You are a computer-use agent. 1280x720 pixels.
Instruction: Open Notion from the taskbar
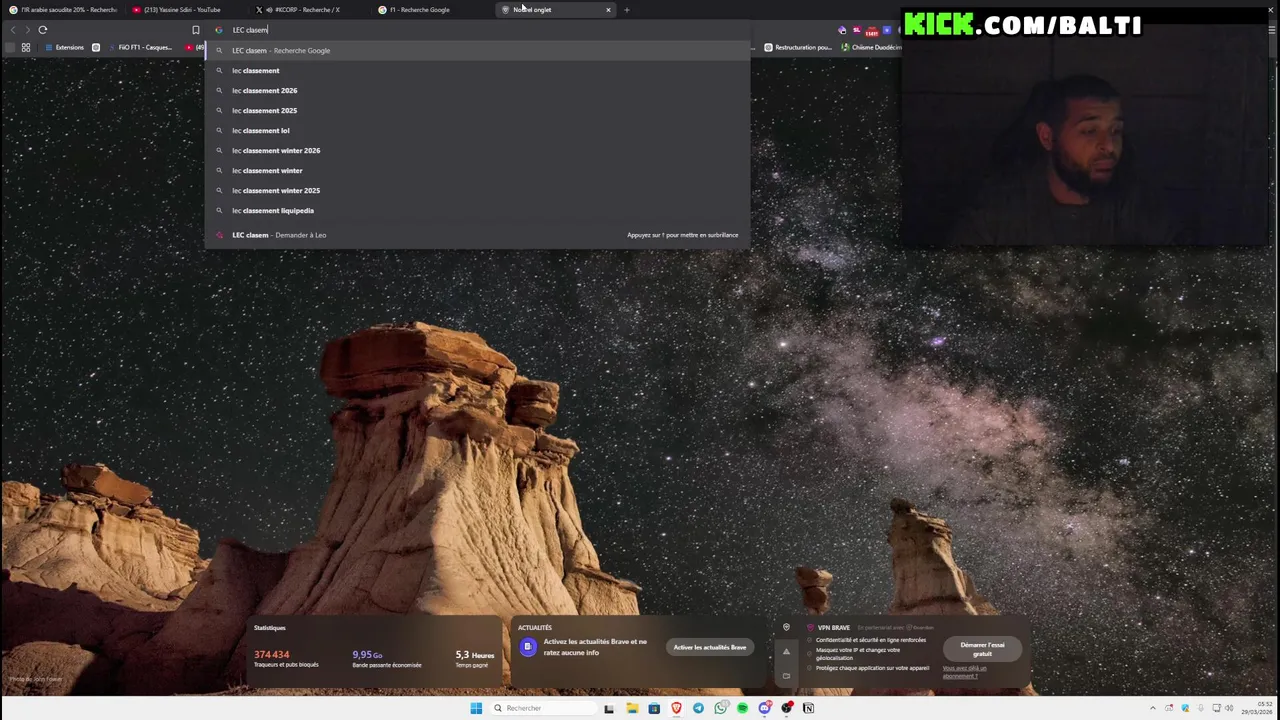point(808,708)
